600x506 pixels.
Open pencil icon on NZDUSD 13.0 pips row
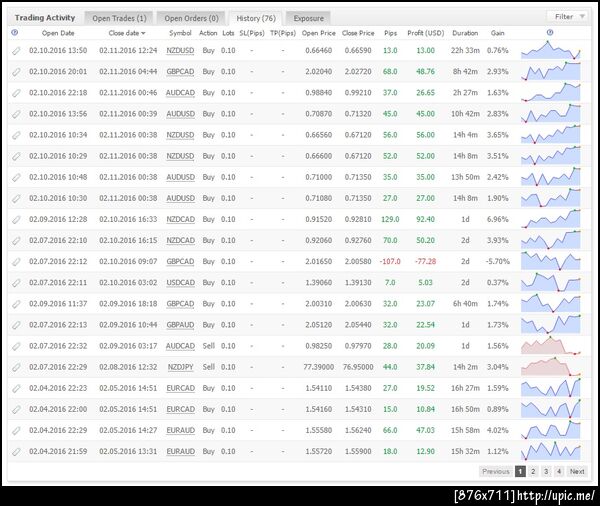click(16, 51)
